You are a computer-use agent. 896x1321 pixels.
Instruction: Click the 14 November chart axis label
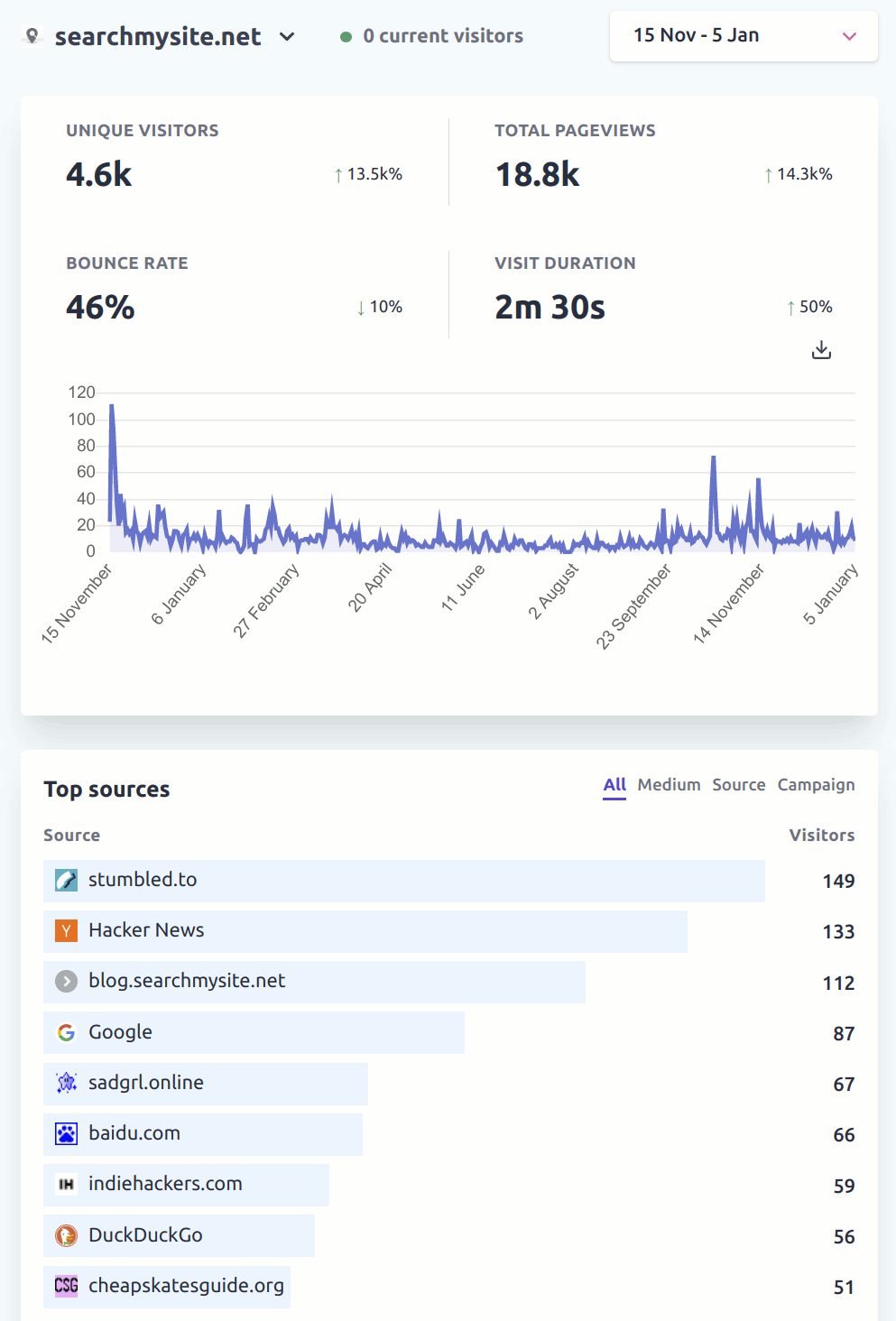click(x=728, y=604)
